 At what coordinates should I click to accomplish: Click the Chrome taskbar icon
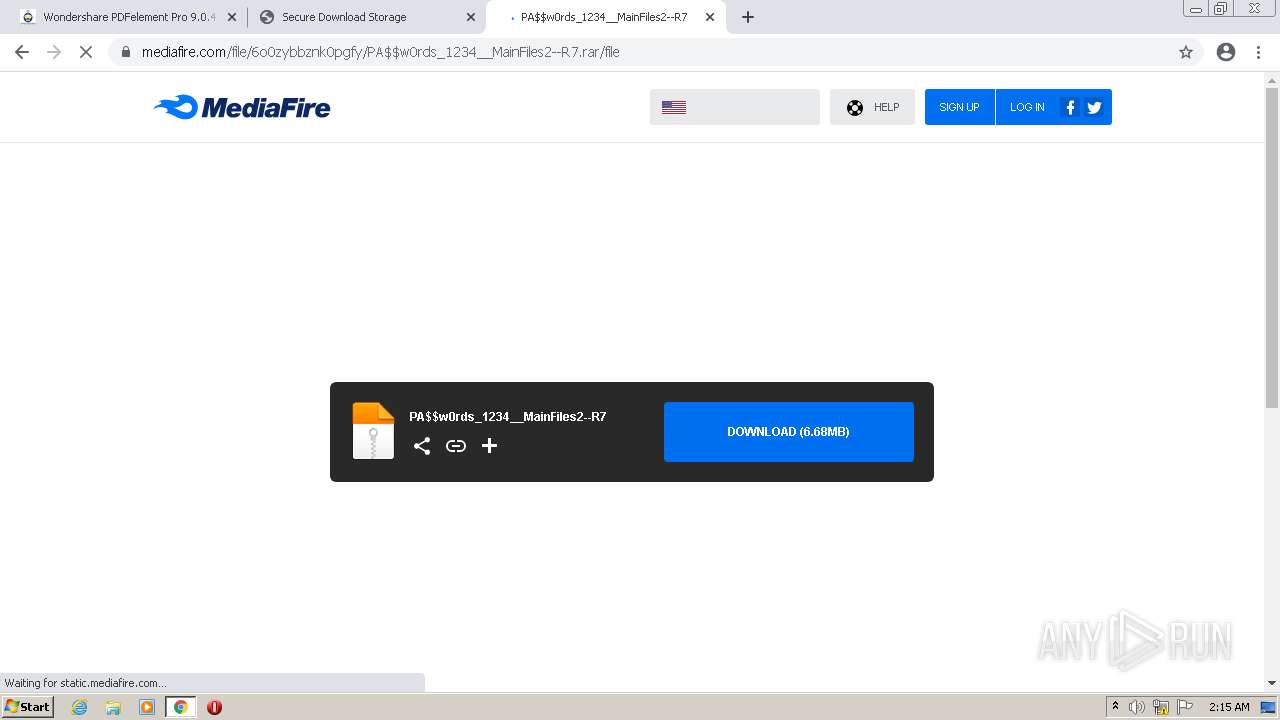click(181, 707)
